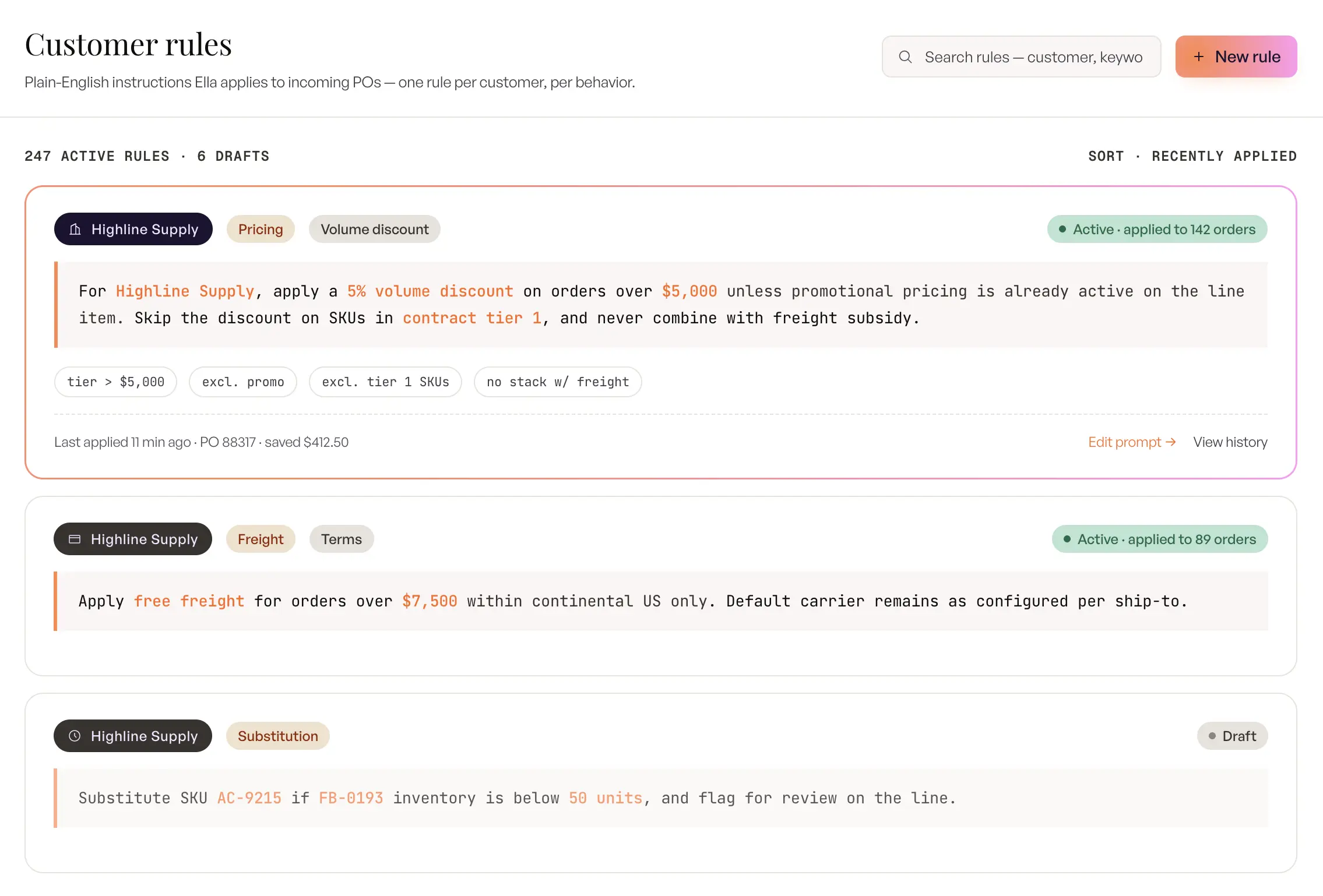Click the card icon on the Freight card's Highline Supply chip
This screenshot has height=896, width=1323.
(x=75, y=539)
